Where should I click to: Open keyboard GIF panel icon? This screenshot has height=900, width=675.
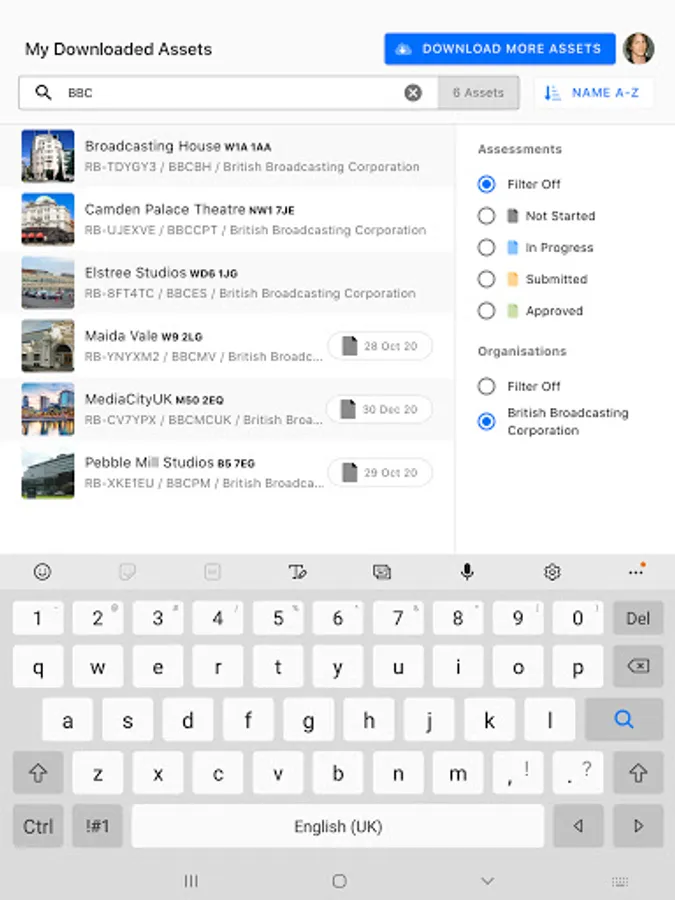tap(212, 572)
